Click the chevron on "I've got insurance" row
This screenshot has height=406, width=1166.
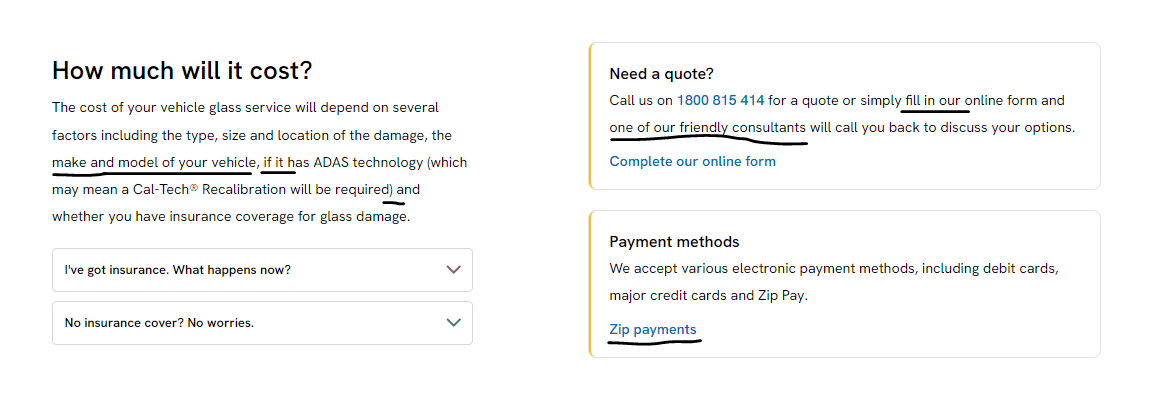point(453,270)
